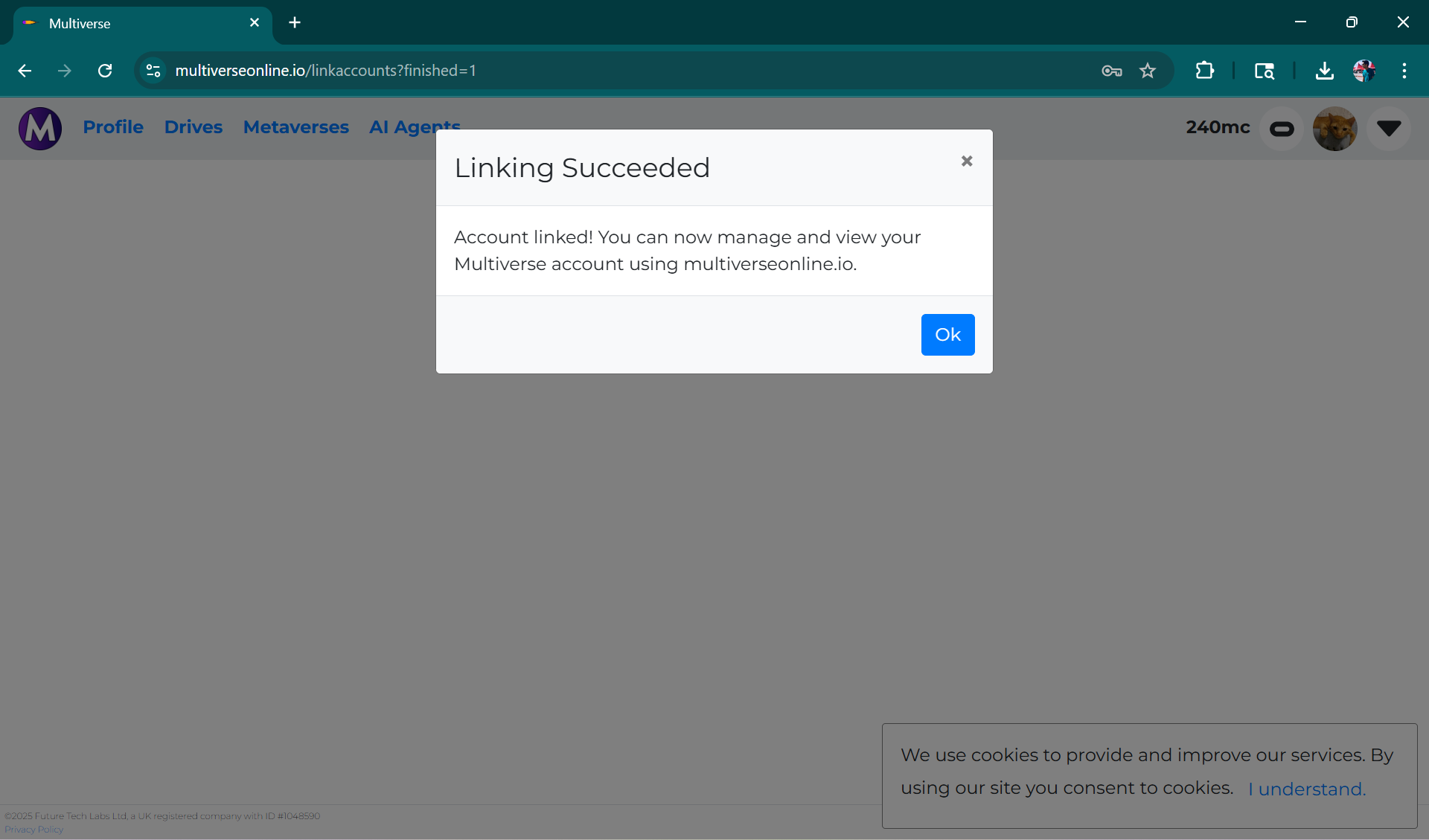The image size is (1429, 840).
Task: Open the browser Downloads icon
Action: coord(1324,71)
